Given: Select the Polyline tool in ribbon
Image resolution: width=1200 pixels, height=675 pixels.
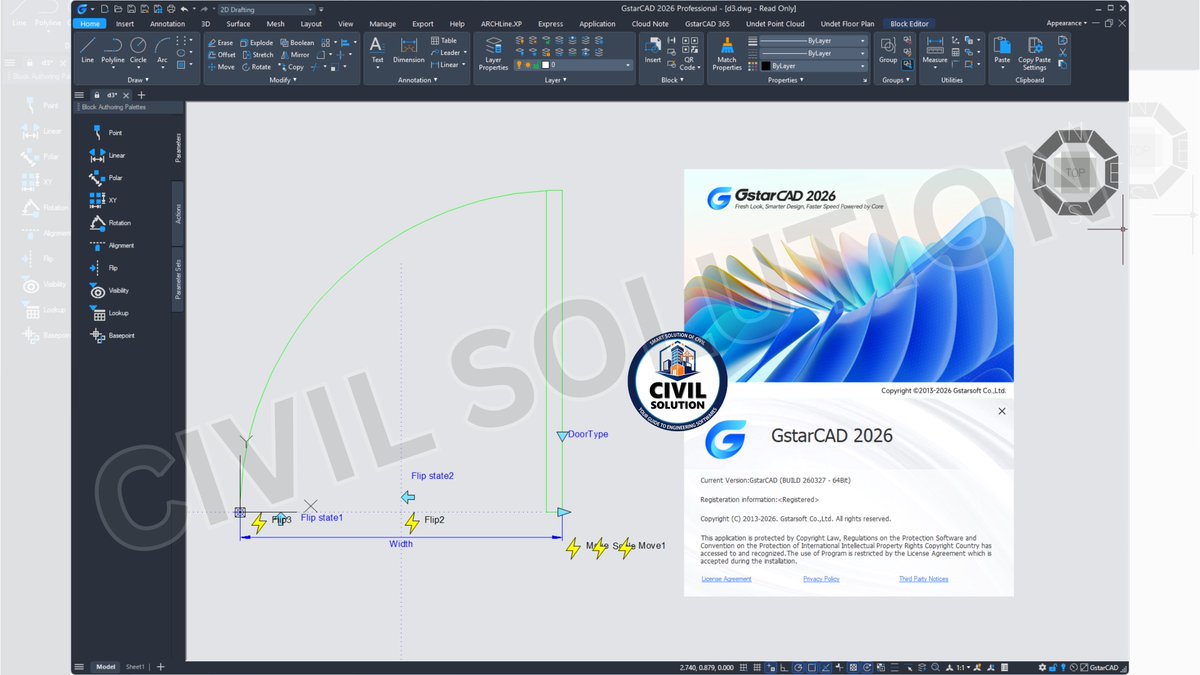Looking at the screenshot, I should pos(113,49).
